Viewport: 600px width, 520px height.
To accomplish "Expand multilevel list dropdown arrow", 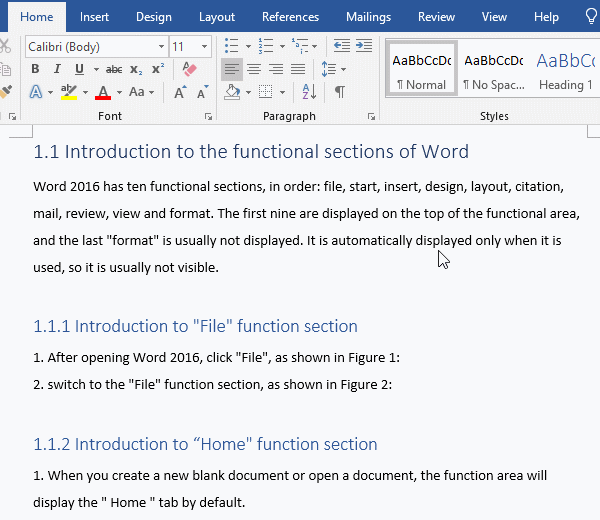I will pos(315,47).
